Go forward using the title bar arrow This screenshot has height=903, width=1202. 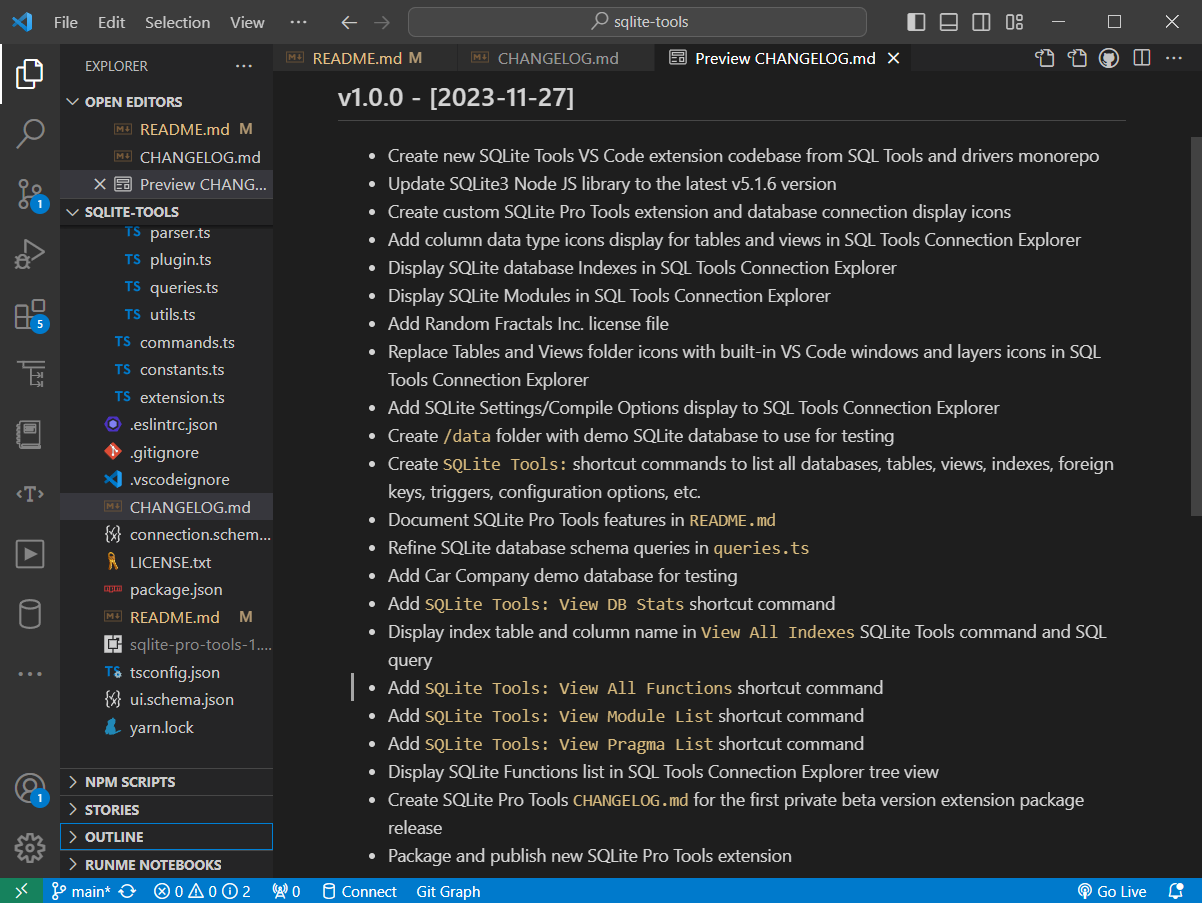(x=381, y=22)
